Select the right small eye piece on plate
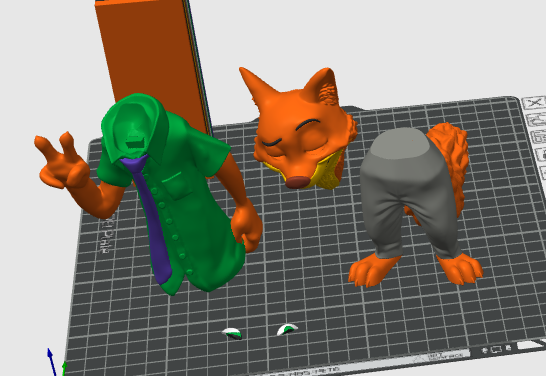This screenshot has width=546, height=376. pyautogui.click(x=287, y=329)
